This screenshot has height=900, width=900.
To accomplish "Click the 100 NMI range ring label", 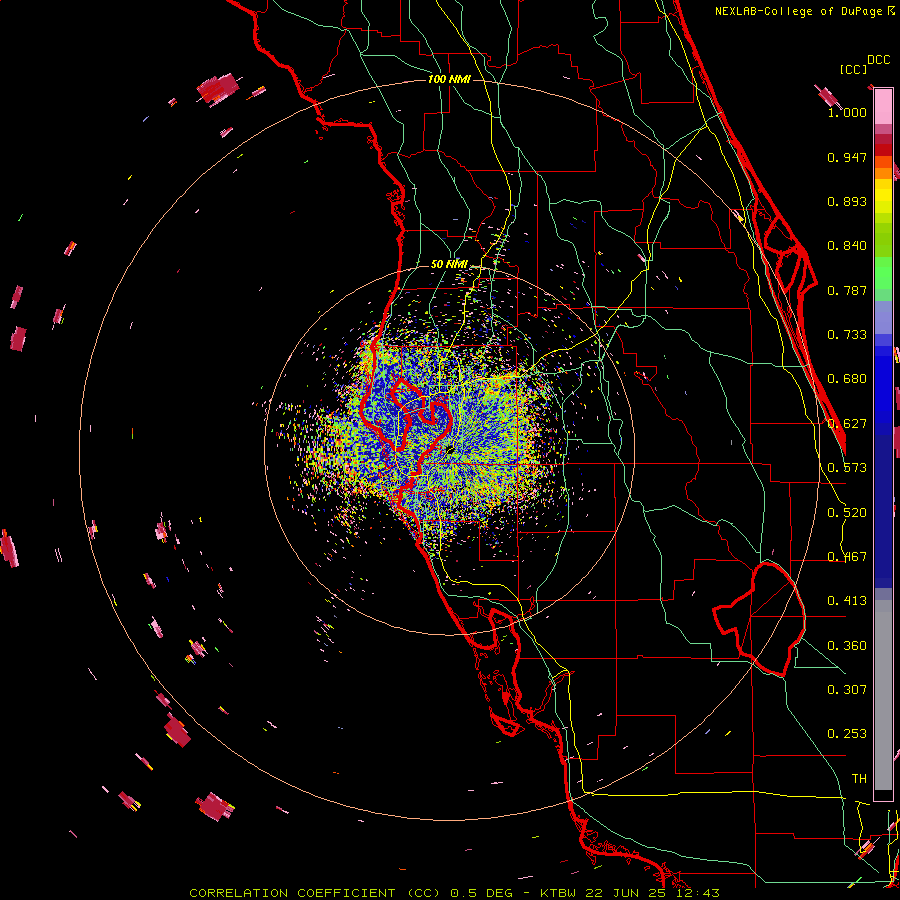I will tap(449, 79).
